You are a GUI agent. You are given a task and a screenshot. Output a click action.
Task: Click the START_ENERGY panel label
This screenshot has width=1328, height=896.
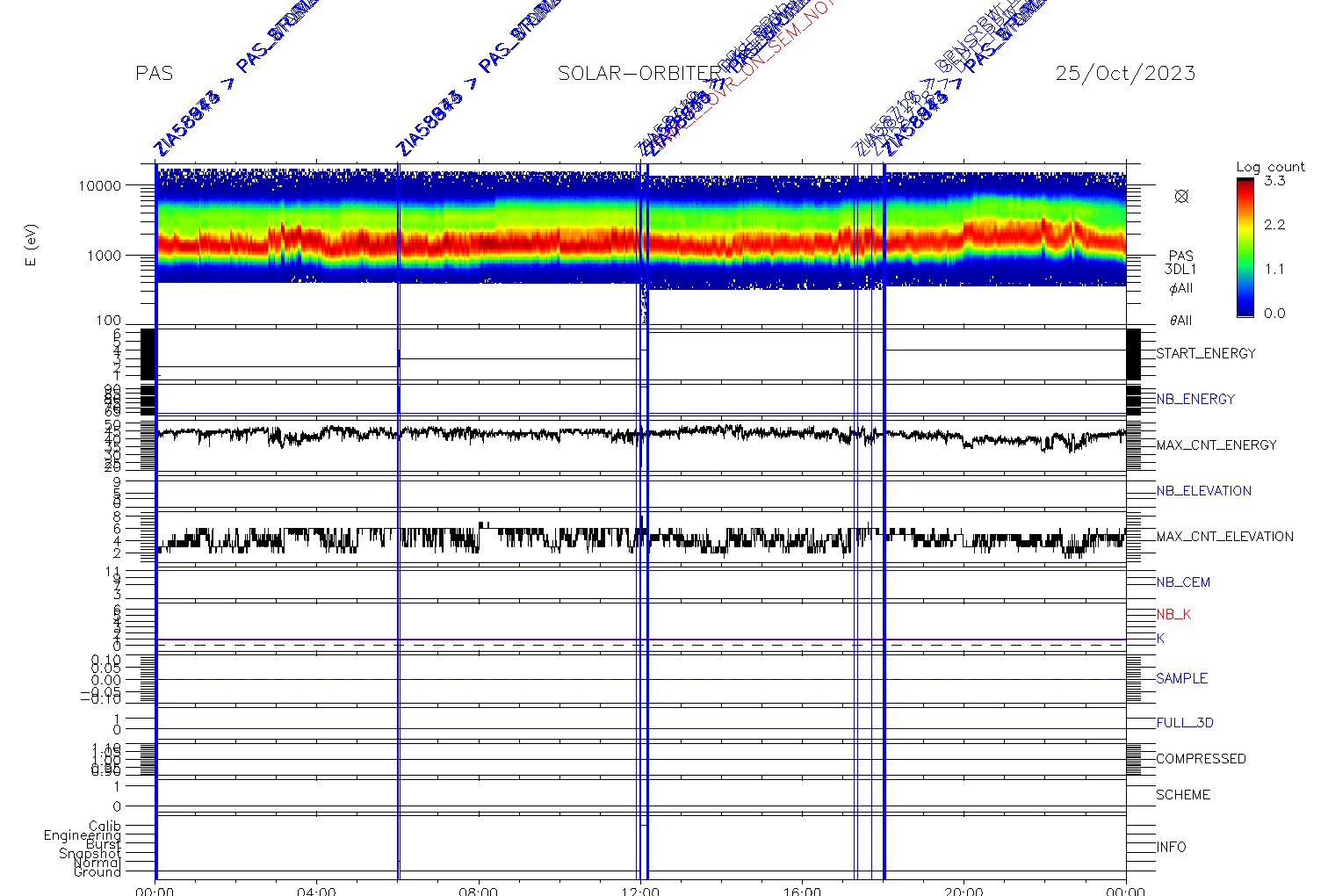click(x=1206, y=353)
